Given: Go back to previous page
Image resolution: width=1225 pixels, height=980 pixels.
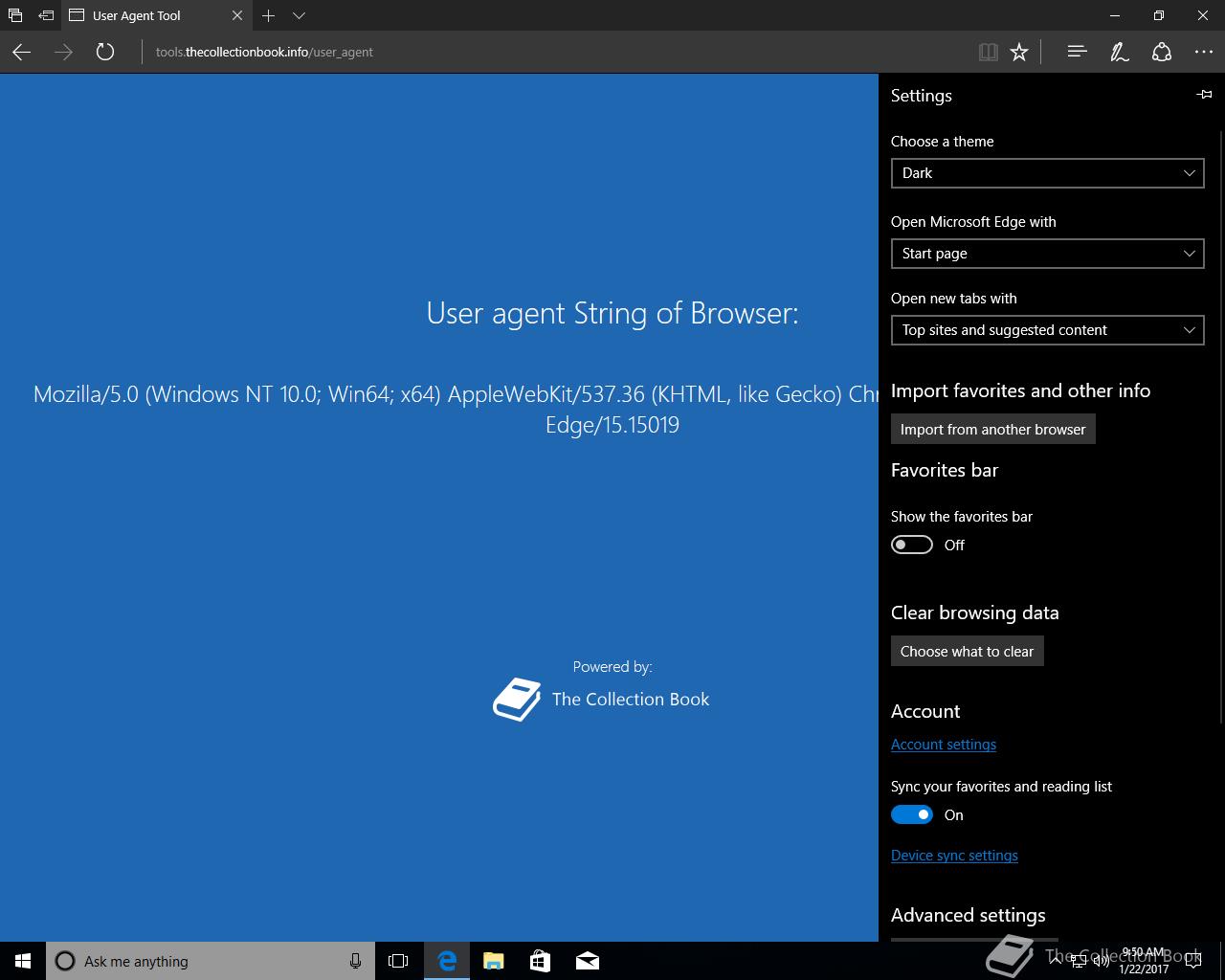Looking at the screenshot, I should pos(21,53).
